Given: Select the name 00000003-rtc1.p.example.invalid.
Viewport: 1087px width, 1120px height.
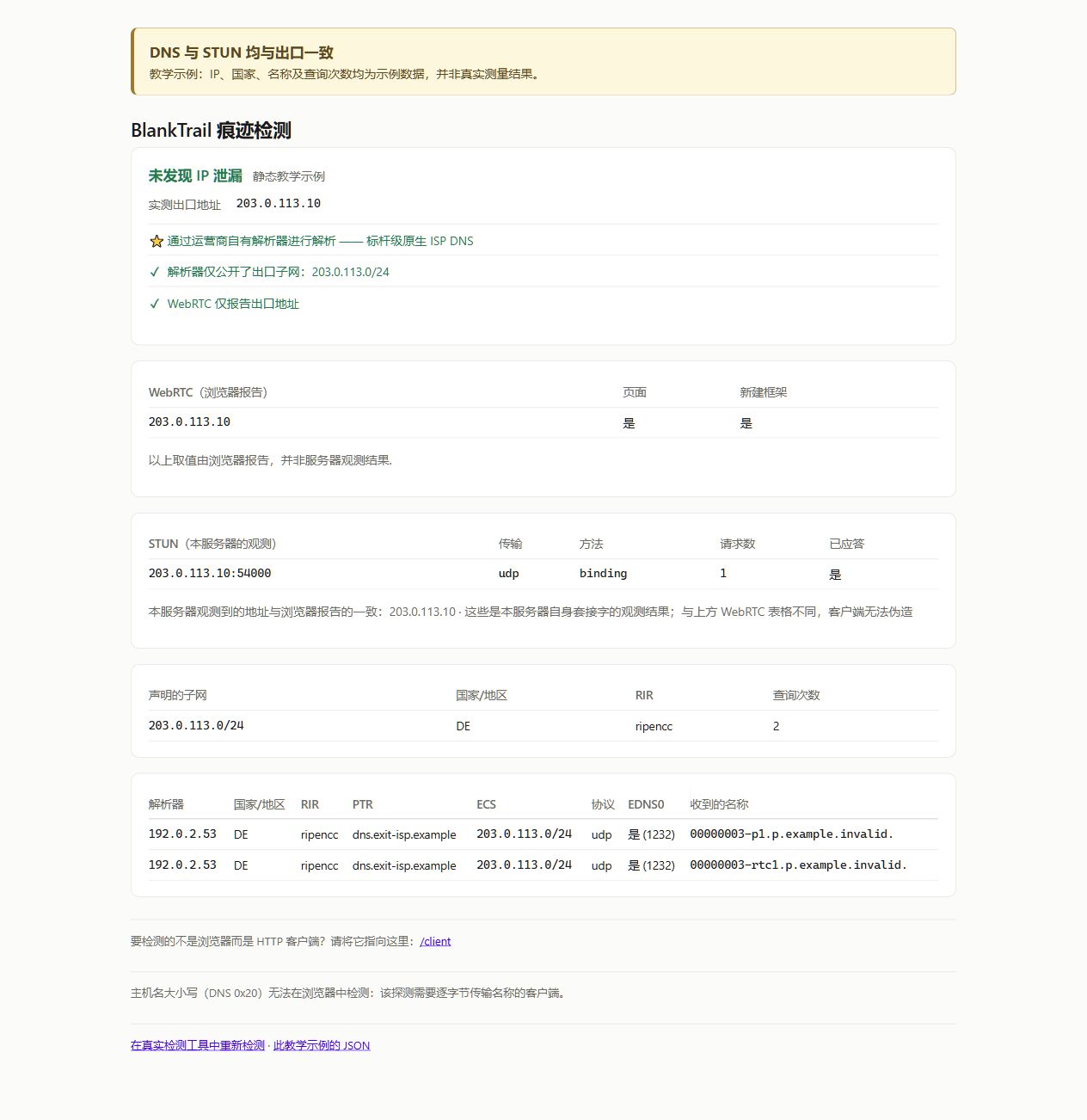Looking at the screenshot, I should 798,865.
